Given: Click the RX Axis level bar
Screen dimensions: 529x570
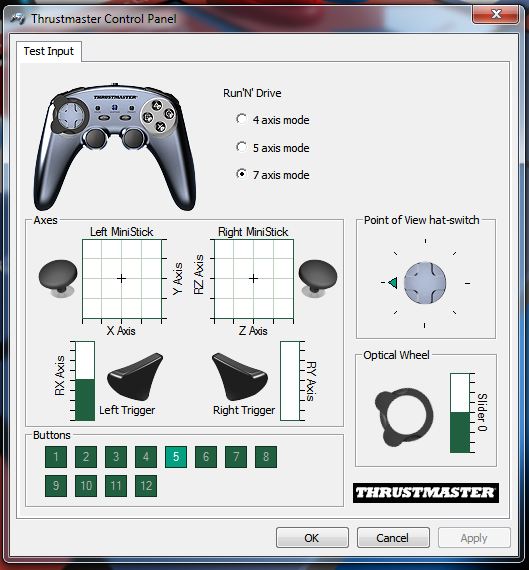Looking at the screenshot, I should pos(85,381).
